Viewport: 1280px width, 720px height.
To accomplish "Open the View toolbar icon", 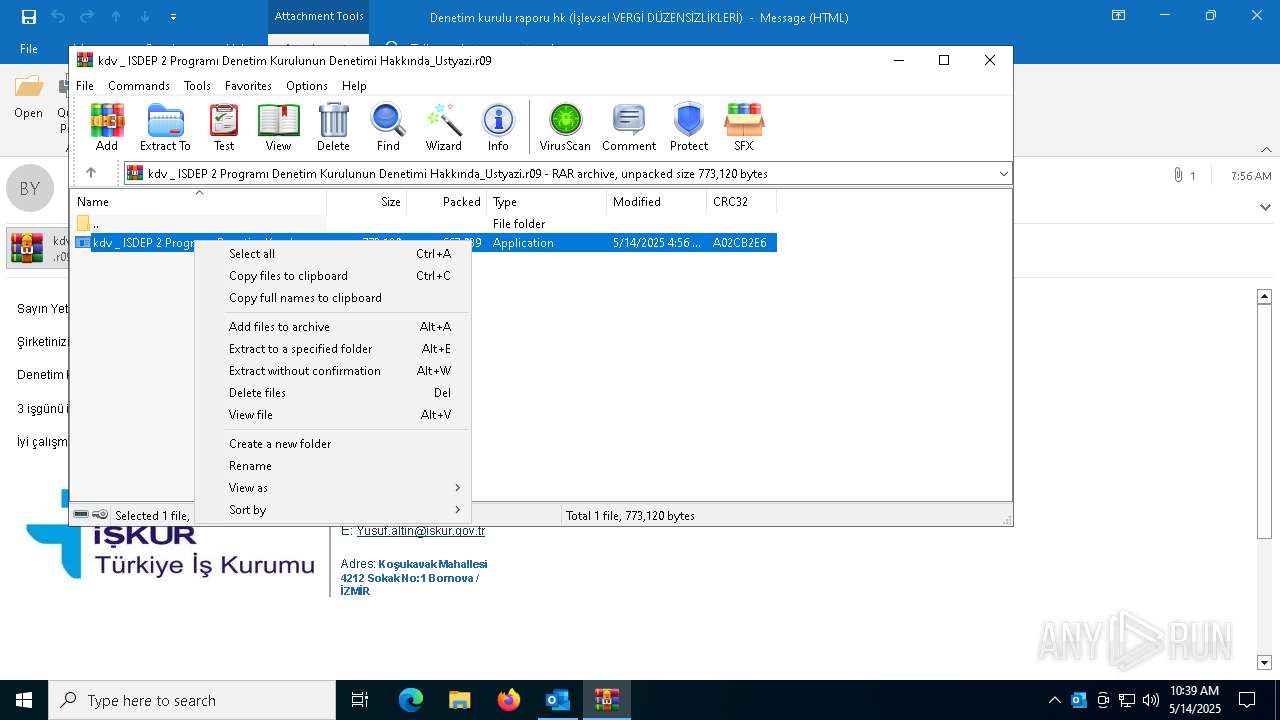I will [278, 127].
